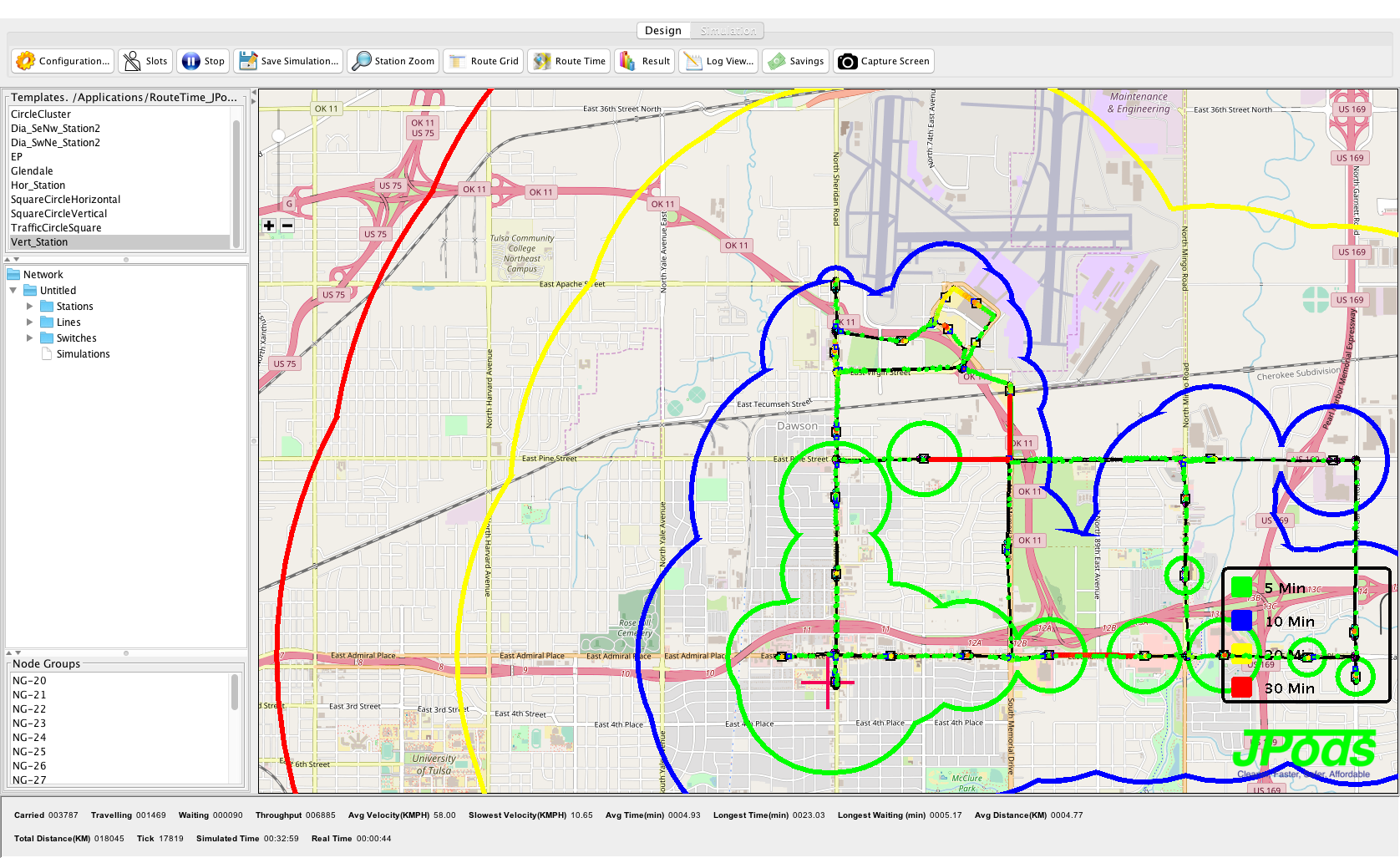This screenshot has width=1400, height=858.
Task: Zoom in the map with plus button
Action: [x=269, y=226]
